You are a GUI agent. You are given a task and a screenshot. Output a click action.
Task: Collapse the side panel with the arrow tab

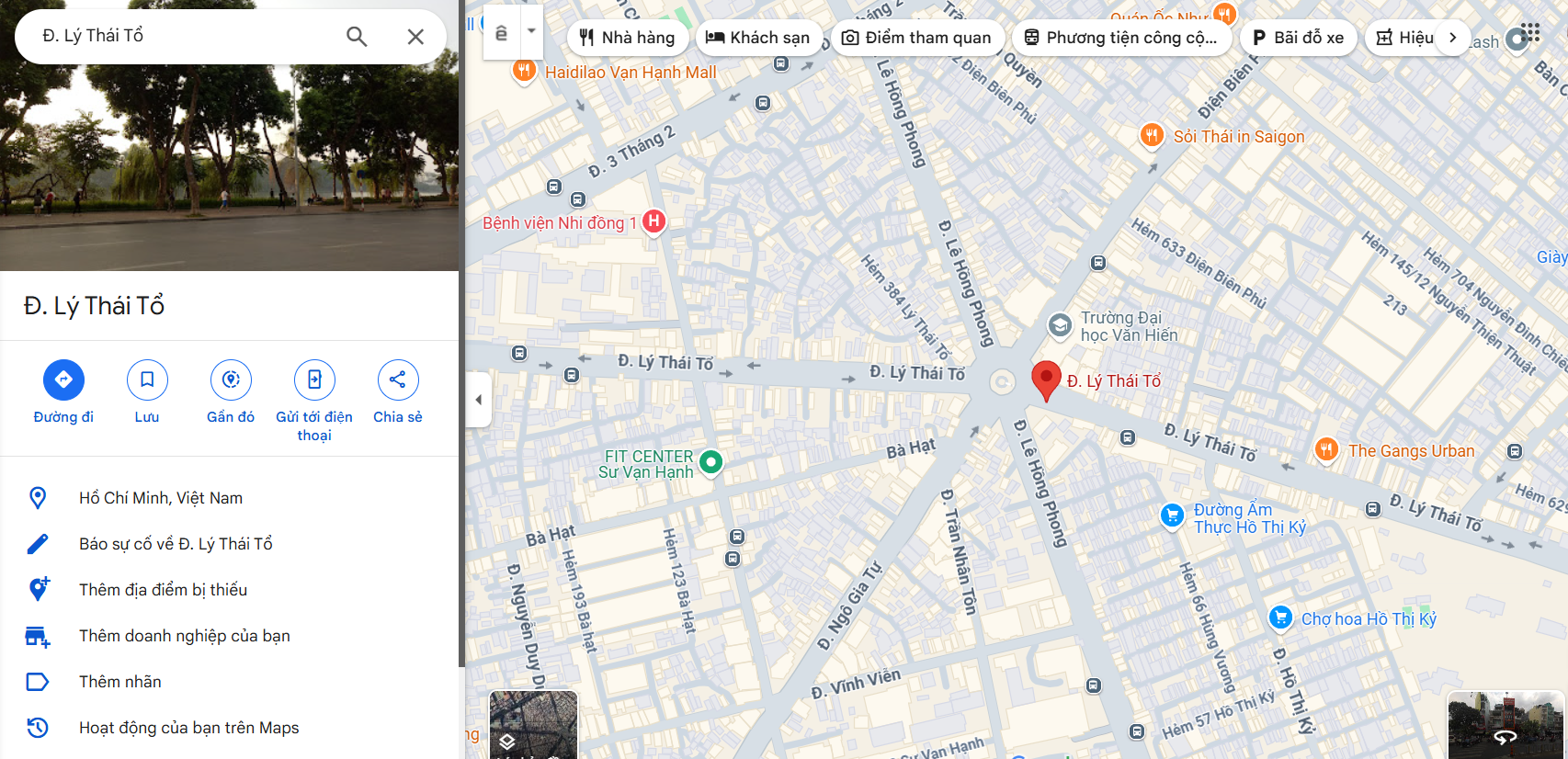pos(478,400)
